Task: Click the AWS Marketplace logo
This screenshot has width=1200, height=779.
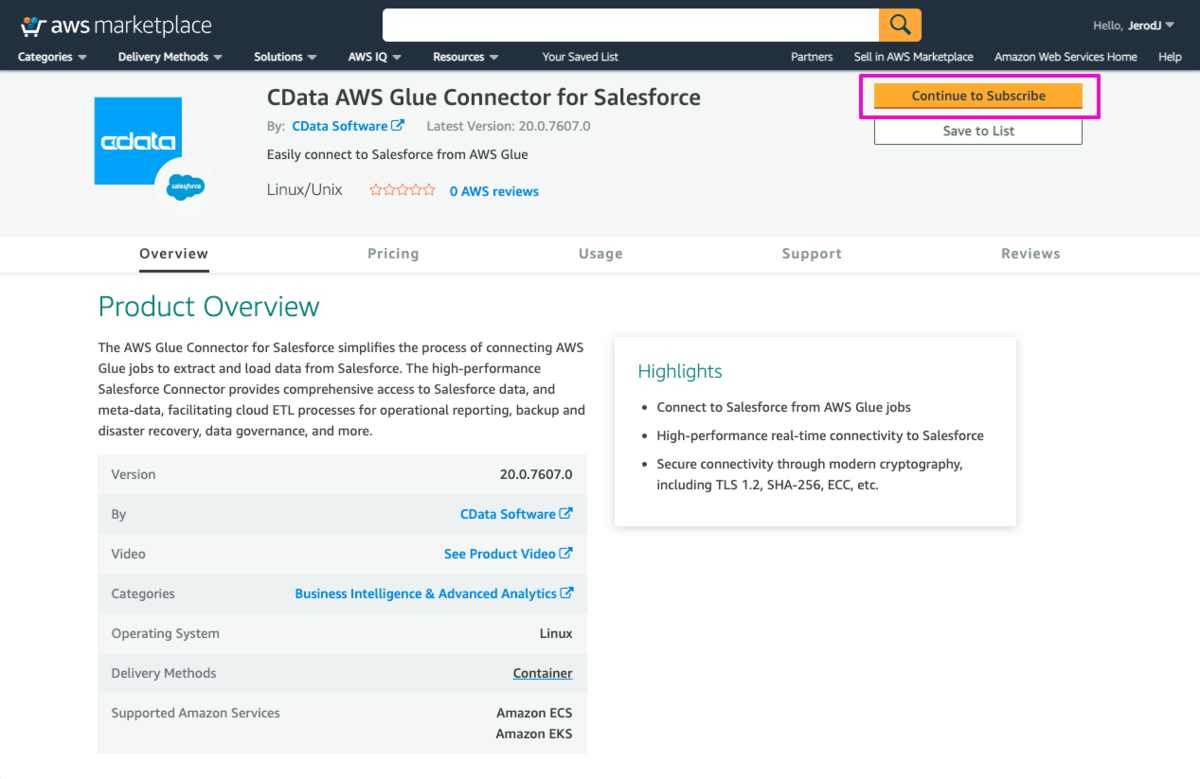Action: 117,25
